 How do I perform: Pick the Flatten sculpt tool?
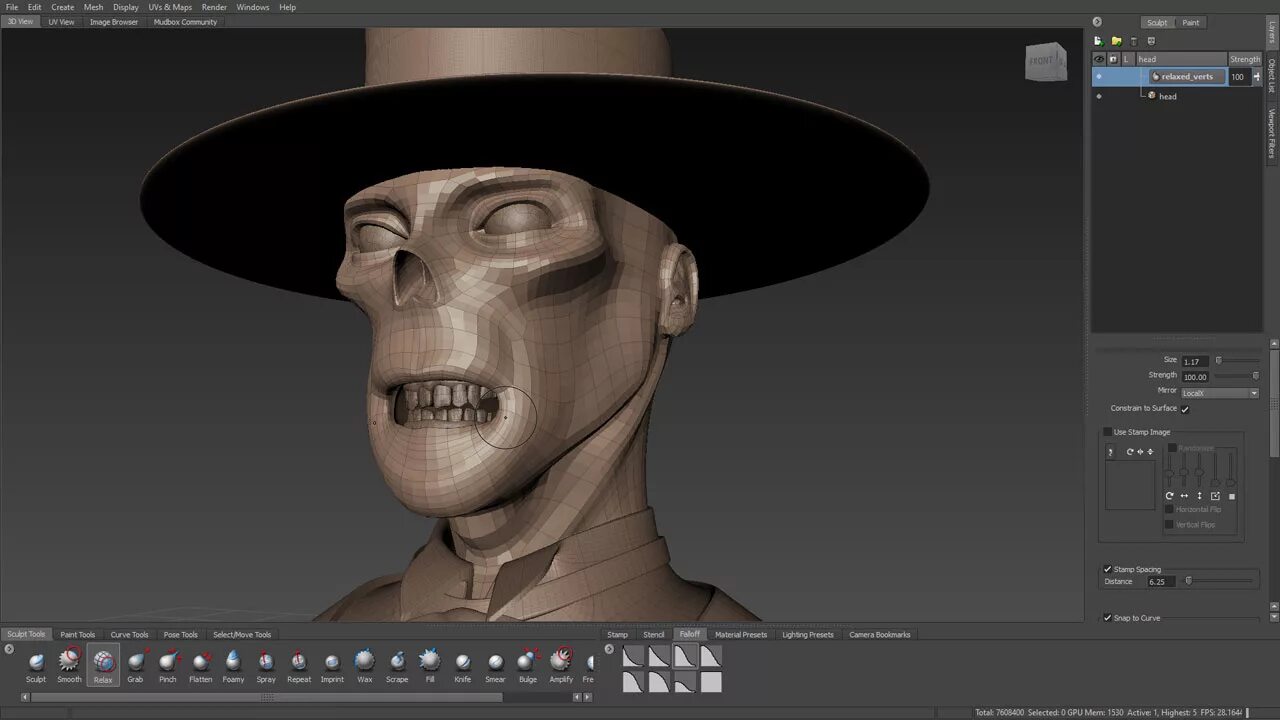click(201, 662)
